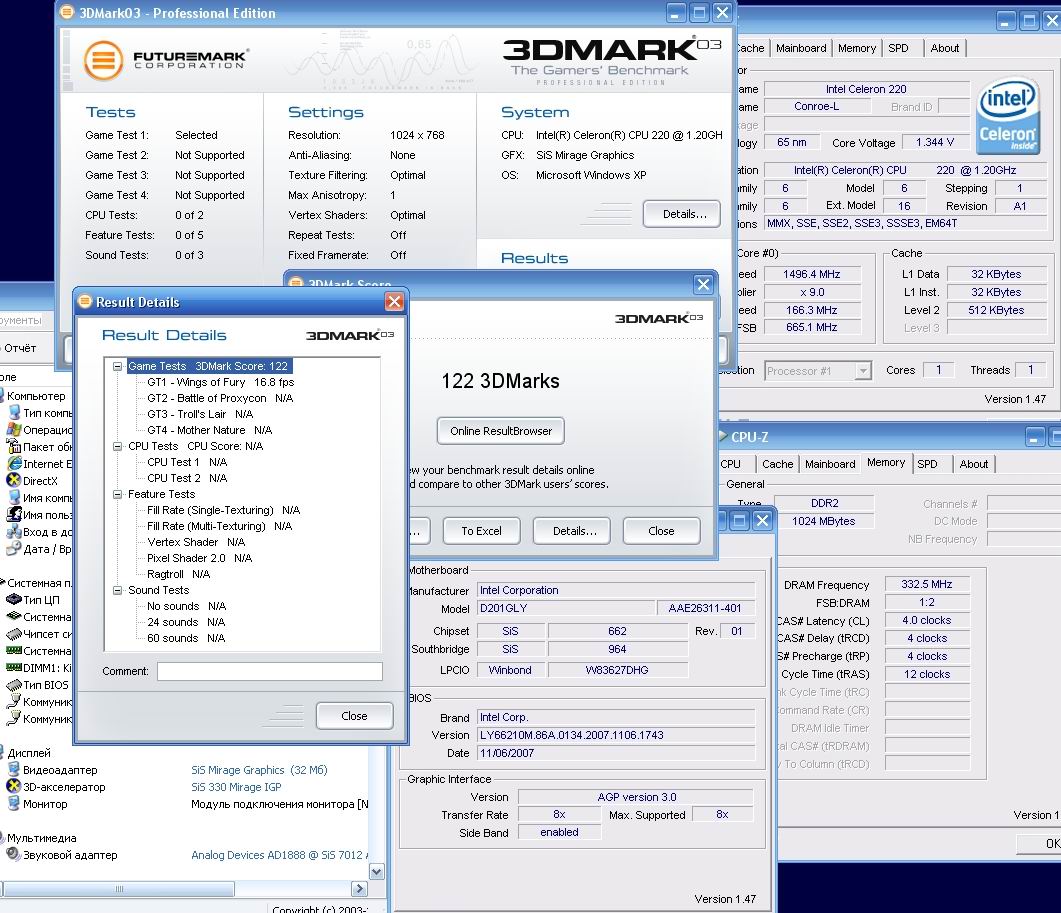Screen dimensions: 1061x913
Task: Click the 3DMark03 title bar app icon
Action: pos(66,12)
